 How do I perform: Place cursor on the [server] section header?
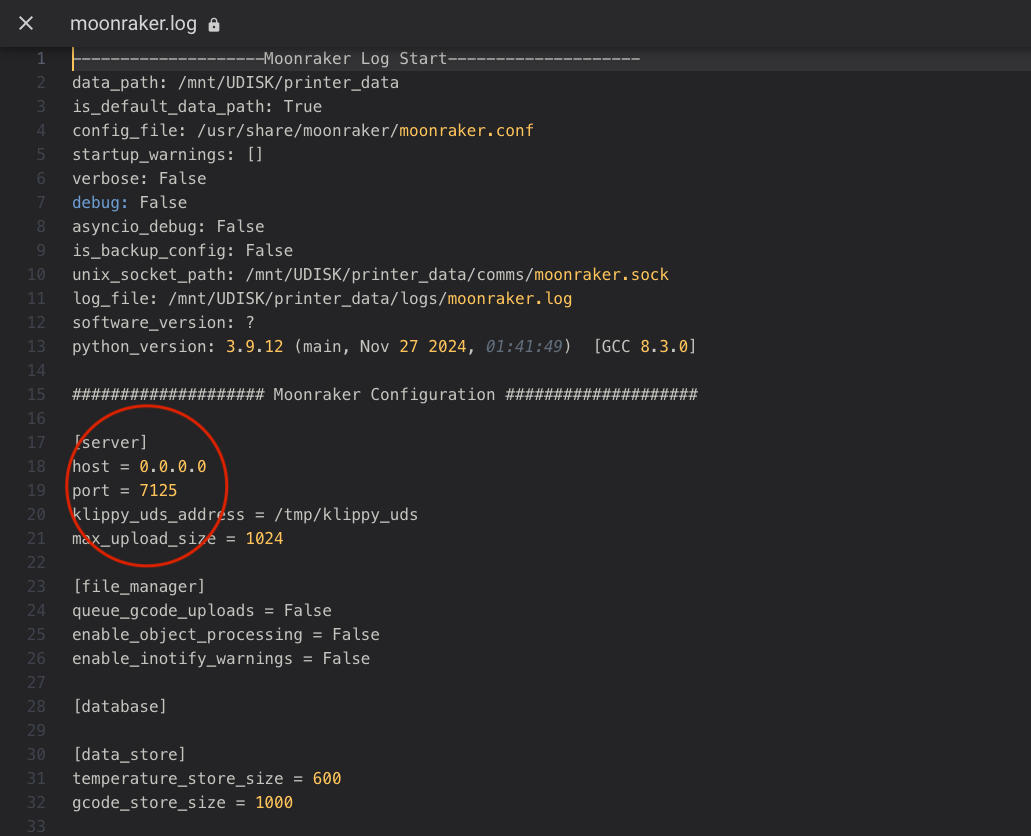pos(110,442)
